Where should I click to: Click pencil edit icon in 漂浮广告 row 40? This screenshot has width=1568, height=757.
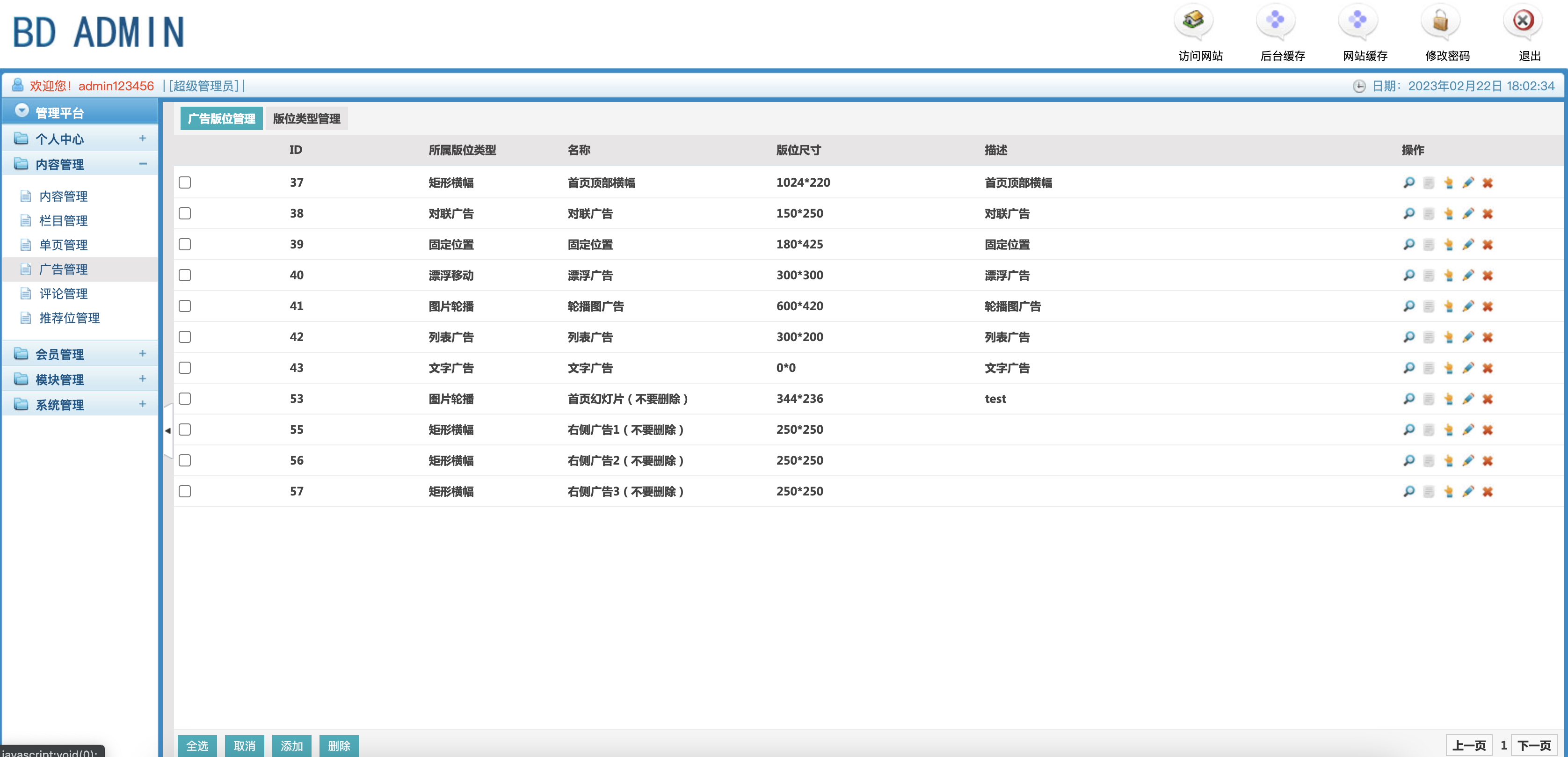click(1467, 275)
